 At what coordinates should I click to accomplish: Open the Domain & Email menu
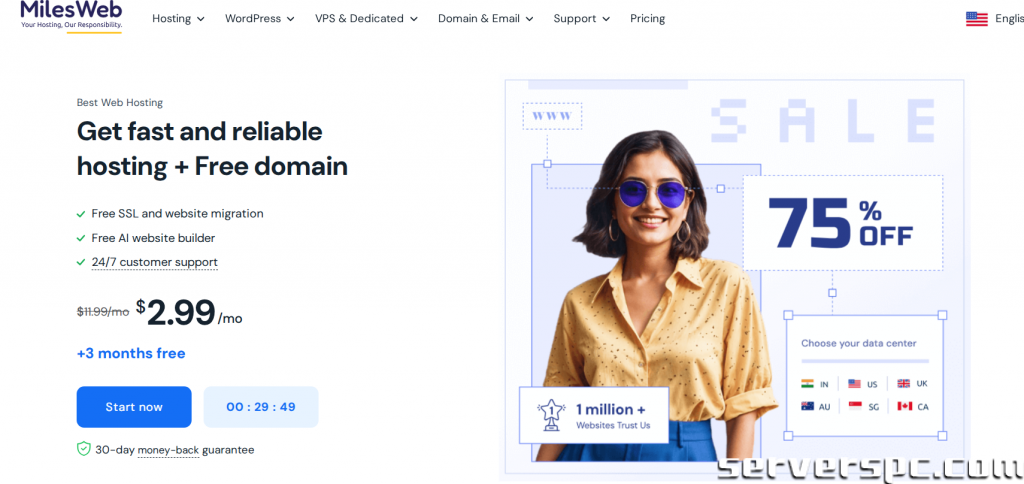click(486, 18)
